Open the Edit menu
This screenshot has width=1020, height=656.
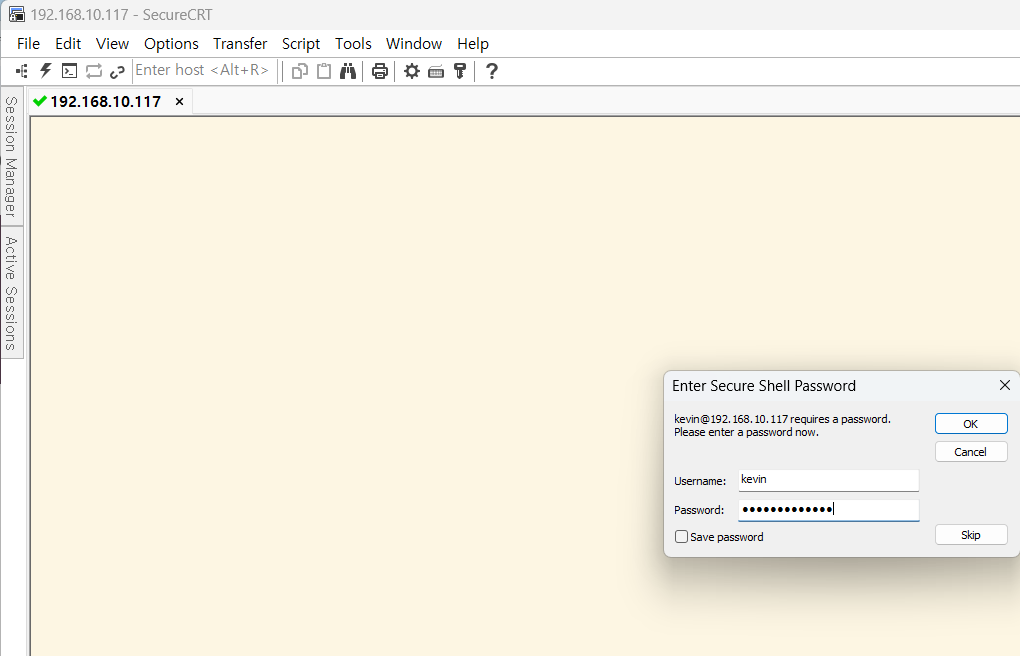68,44
